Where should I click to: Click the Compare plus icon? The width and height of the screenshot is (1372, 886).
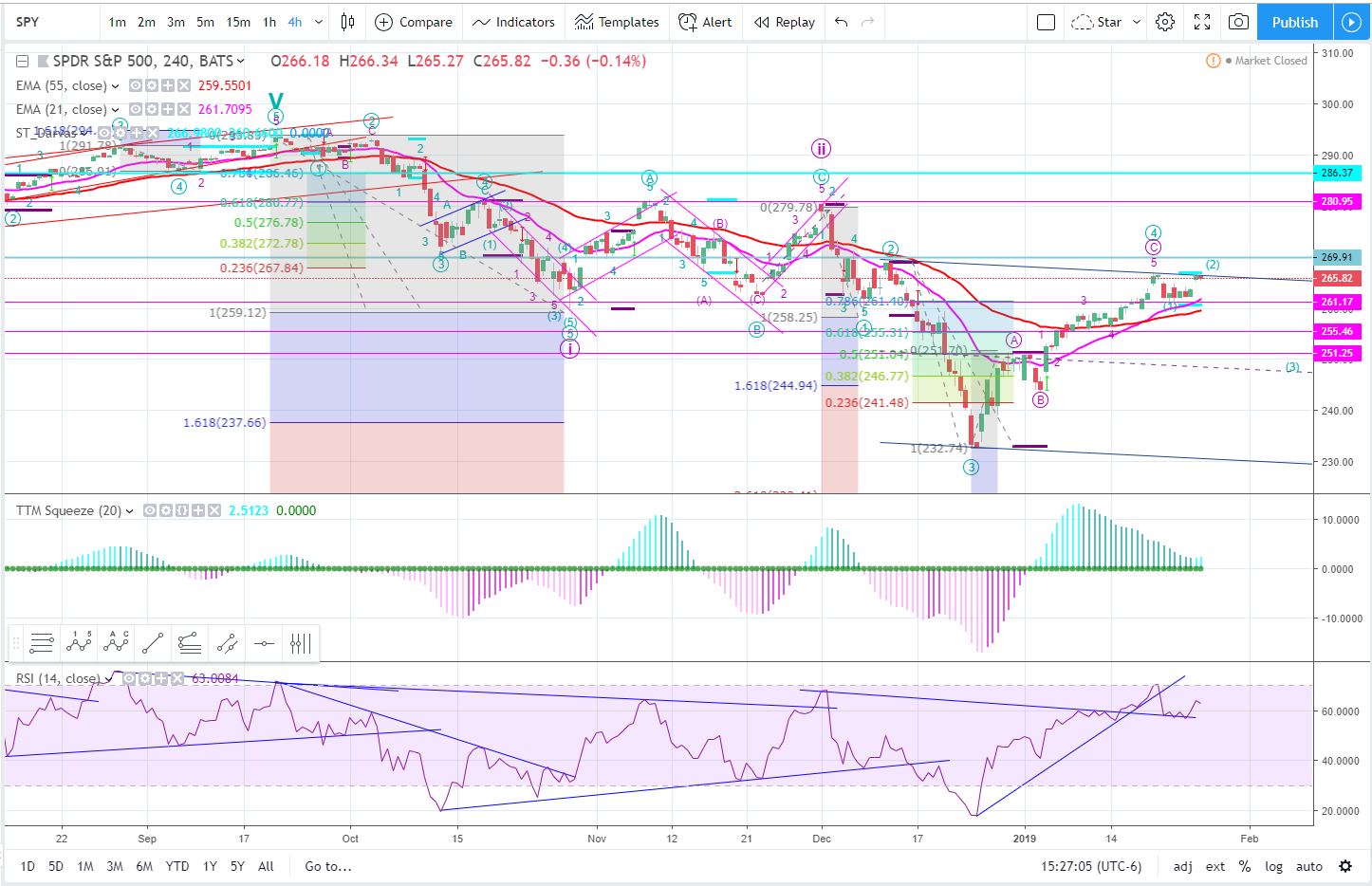click(383, 22)
